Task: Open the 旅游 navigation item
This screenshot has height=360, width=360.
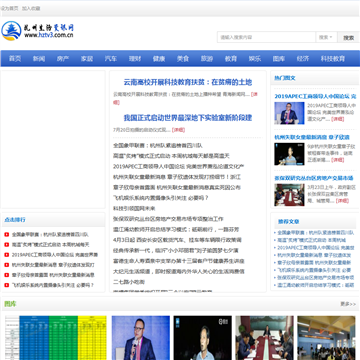Action: point(207,59)
